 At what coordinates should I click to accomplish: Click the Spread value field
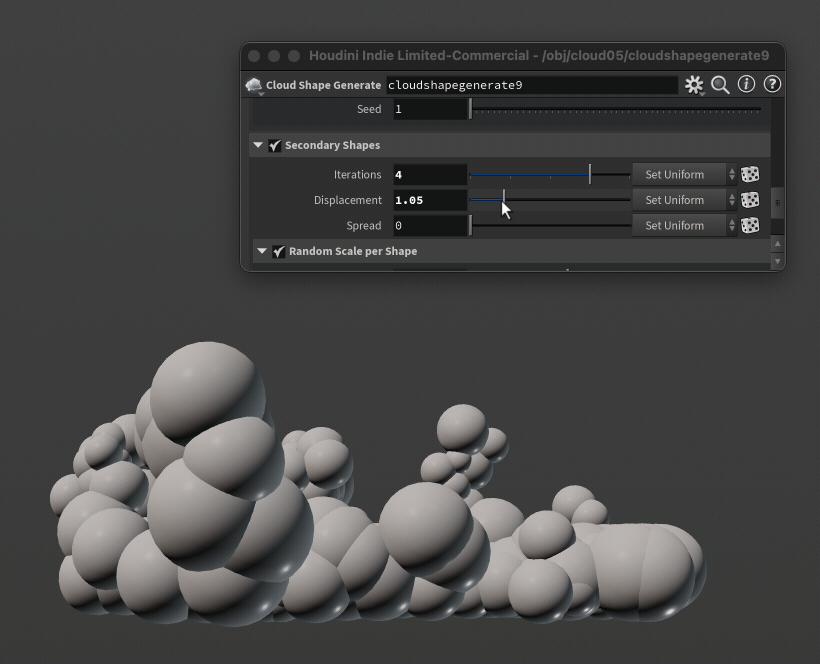tap(430, 226)
